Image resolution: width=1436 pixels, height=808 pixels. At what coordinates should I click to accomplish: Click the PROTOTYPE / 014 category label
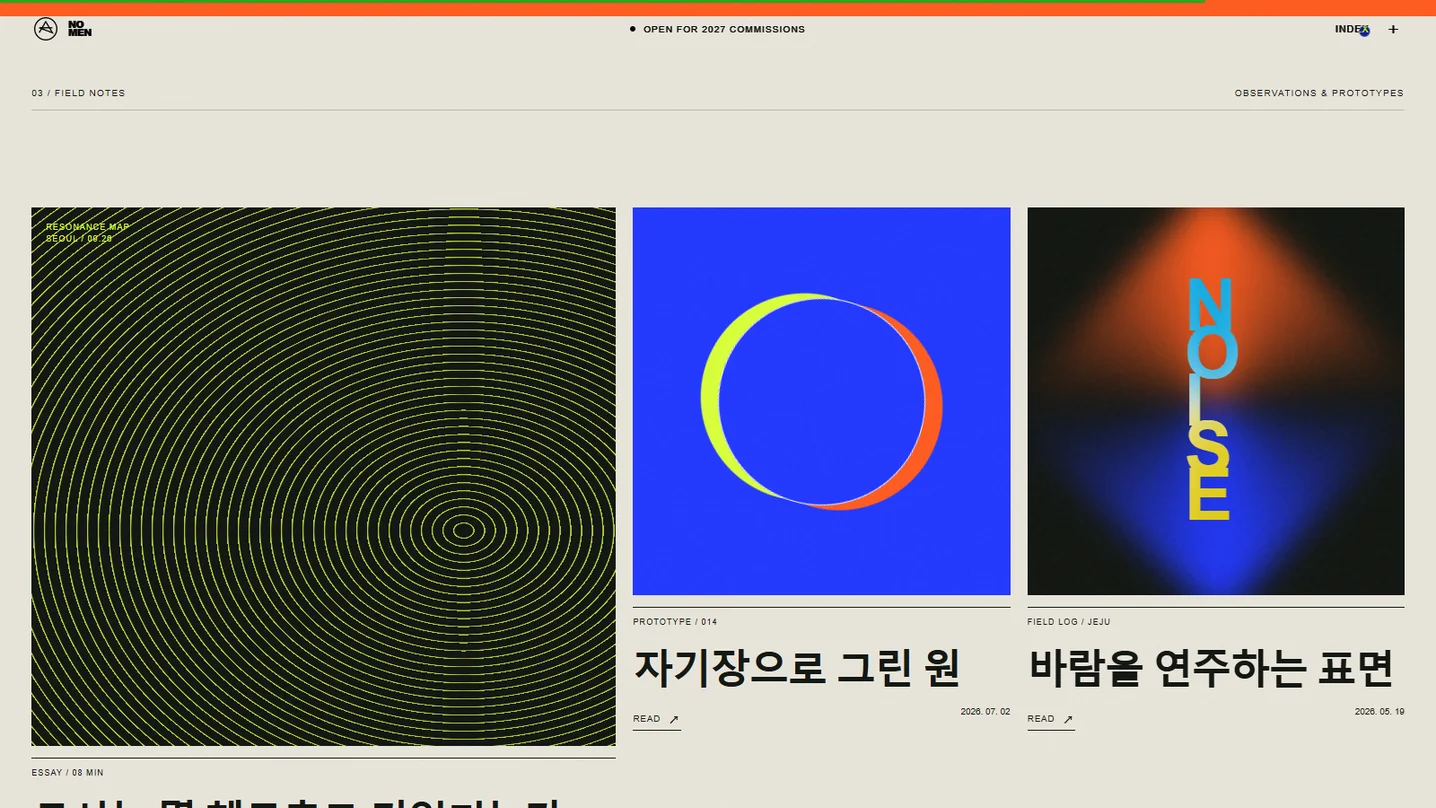point(675,622)
